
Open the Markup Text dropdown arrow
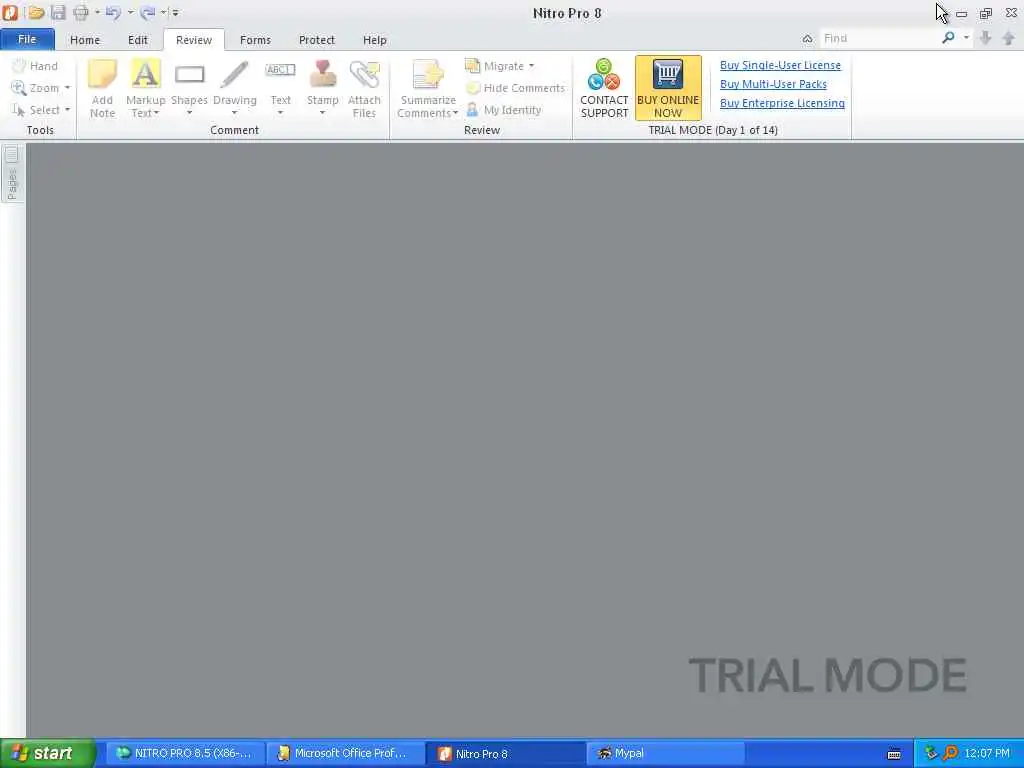coord(156,113)
